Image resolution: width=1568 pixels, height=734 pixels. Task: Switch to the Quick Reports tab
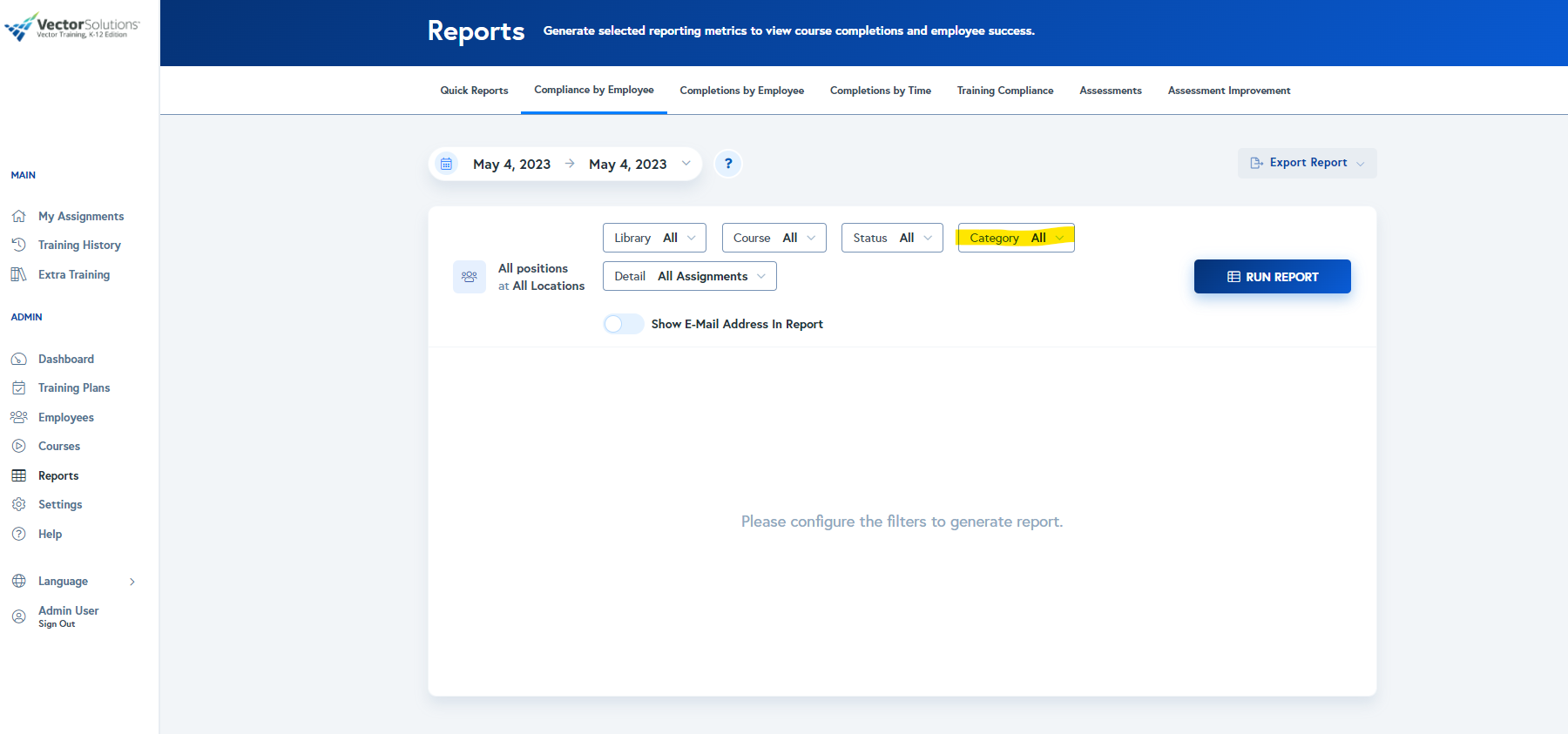474,91
